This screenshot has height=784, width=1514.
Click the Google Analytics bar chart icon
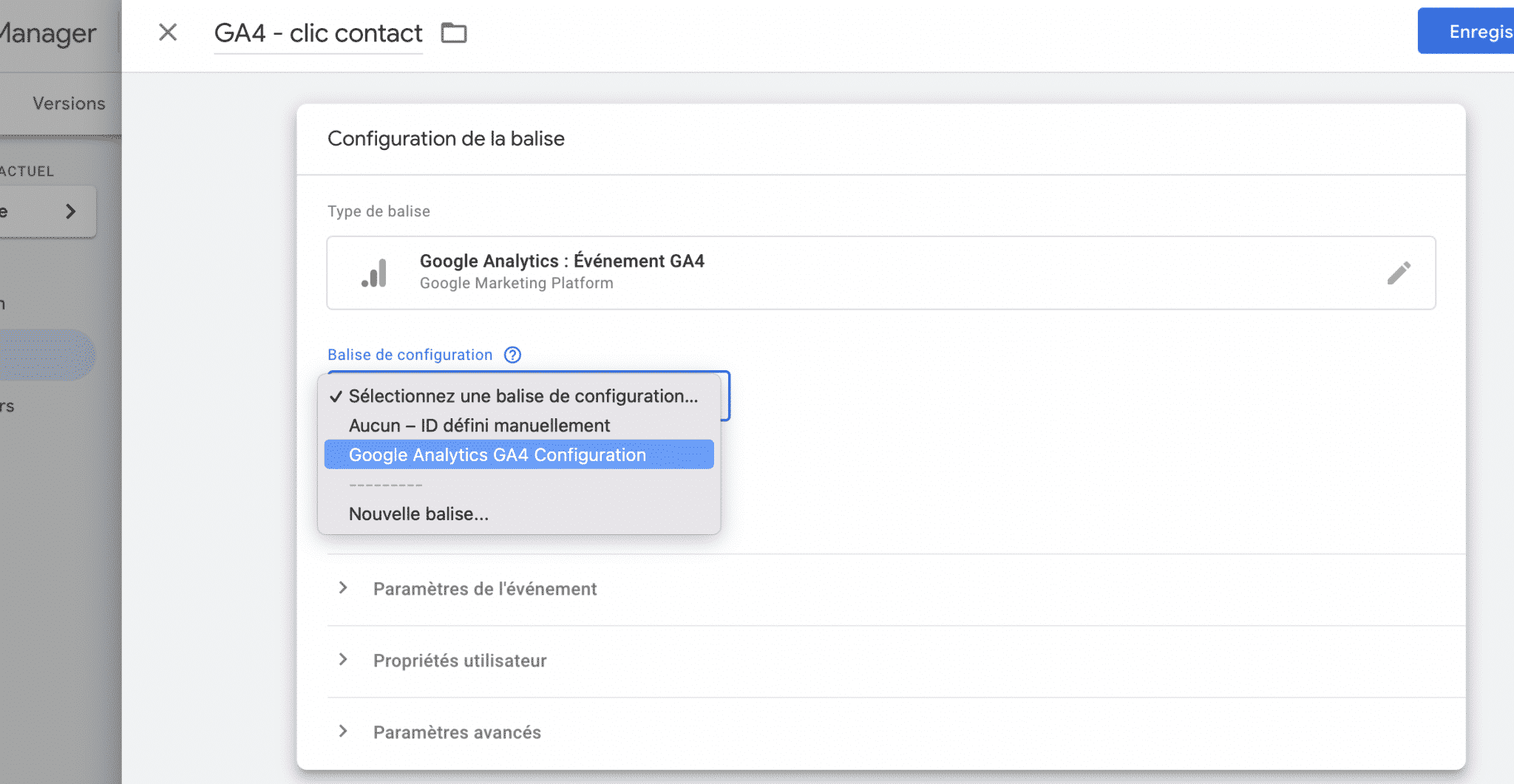tap(374, 273)
